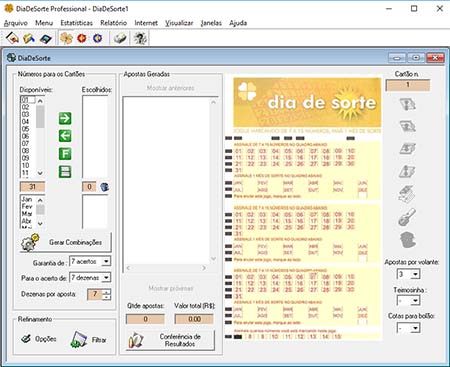This screenshot has width=450, height=367.
Task: Open the Teimosinha dropdown
Action: coord(415,301)
